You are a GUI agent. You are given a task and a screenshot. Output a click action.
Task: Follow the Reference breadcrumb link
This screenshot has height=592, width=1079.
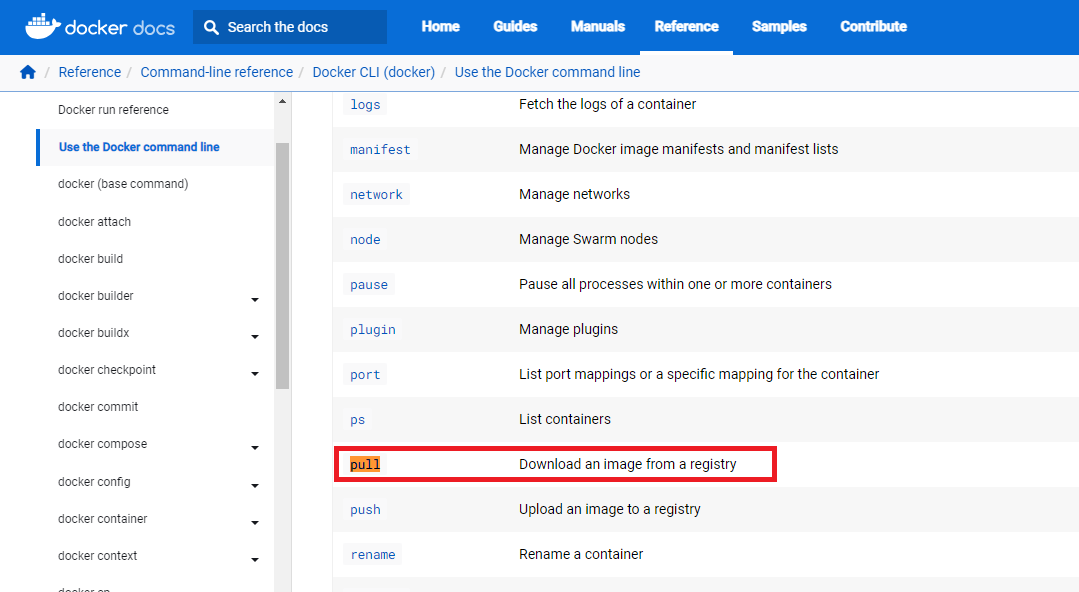pyautogui.click(x=89, y=72)
